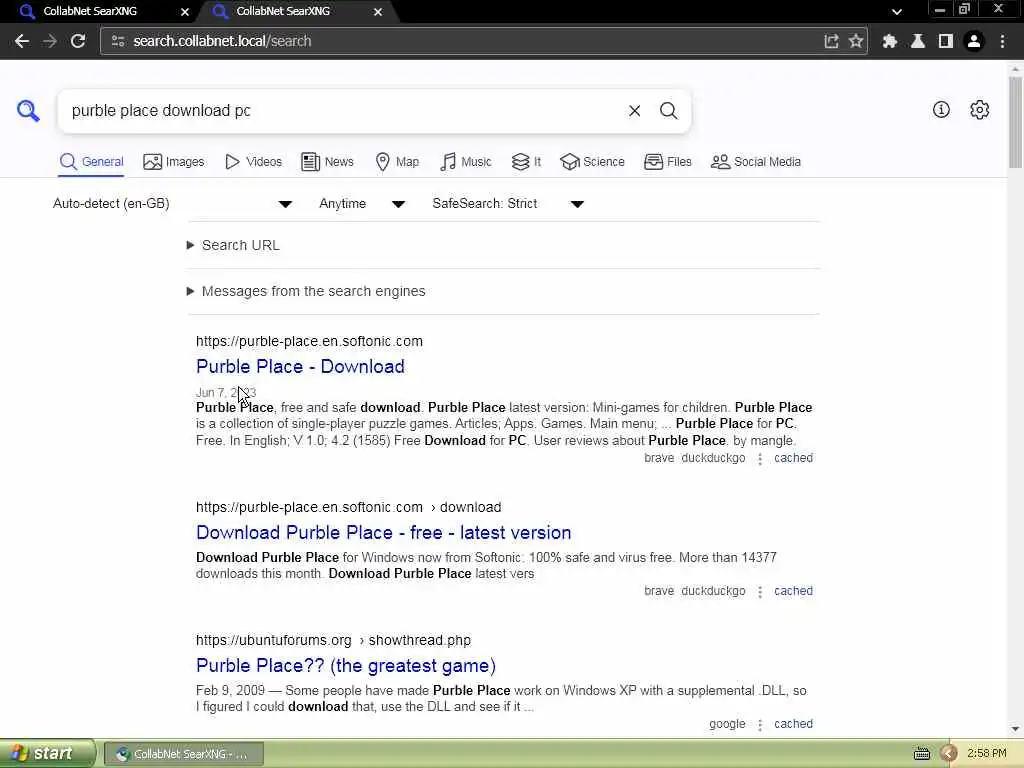
Task: Close the second CollabNet SearXNG tab
Action: 377,12
